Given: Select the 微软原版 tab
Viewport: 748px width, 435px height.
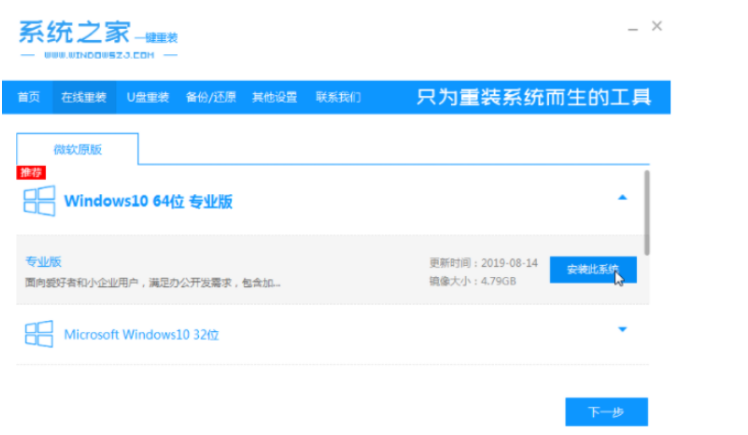Looking at the screenshot, I should coord(78,149).
